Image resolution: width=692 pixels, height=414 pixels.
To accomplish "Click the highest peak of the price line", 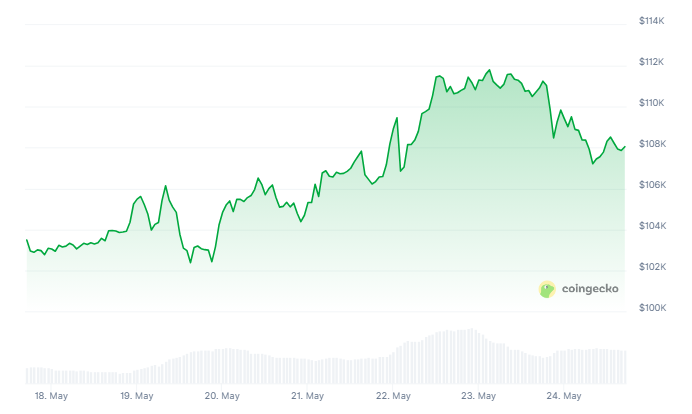I will click(x=490, y=70).
